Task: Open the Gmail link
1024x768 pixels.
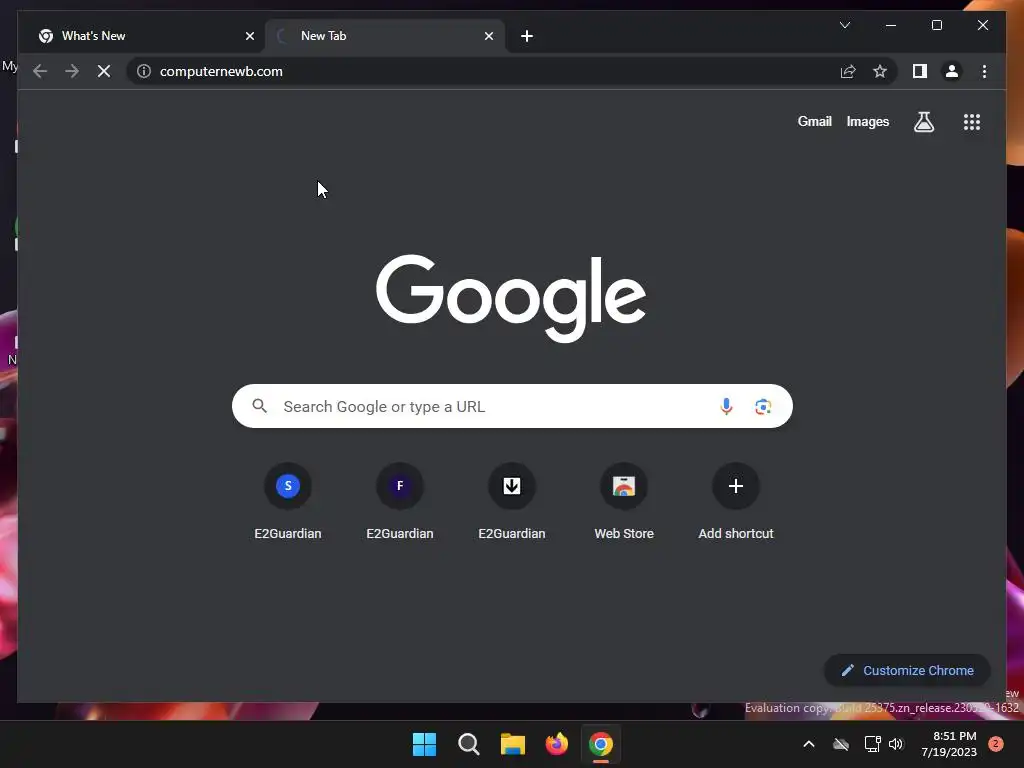Action: pos(814,121)
